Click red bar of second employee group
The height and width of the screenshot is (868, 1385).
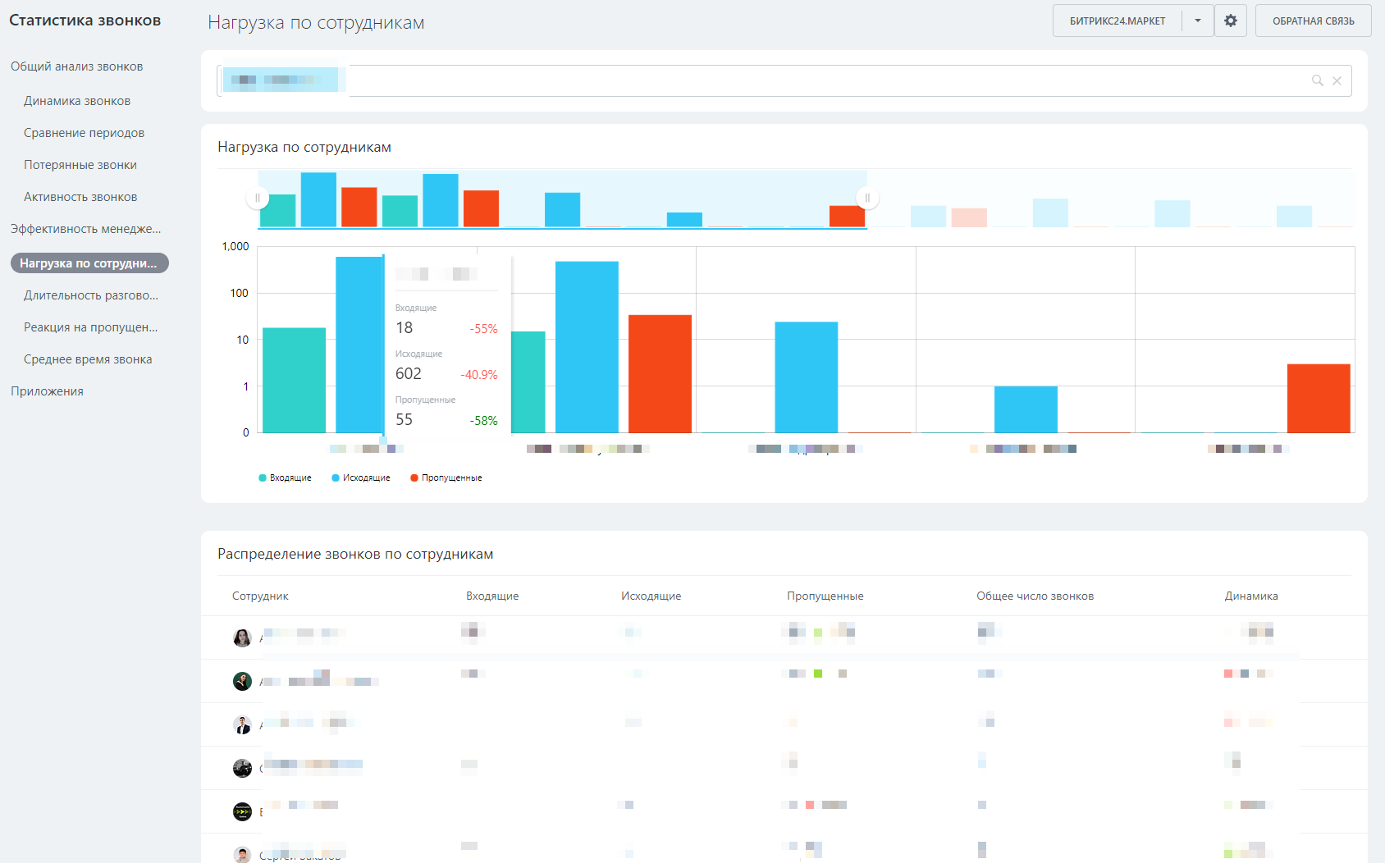pyautogui.click(x=660, y=373)
